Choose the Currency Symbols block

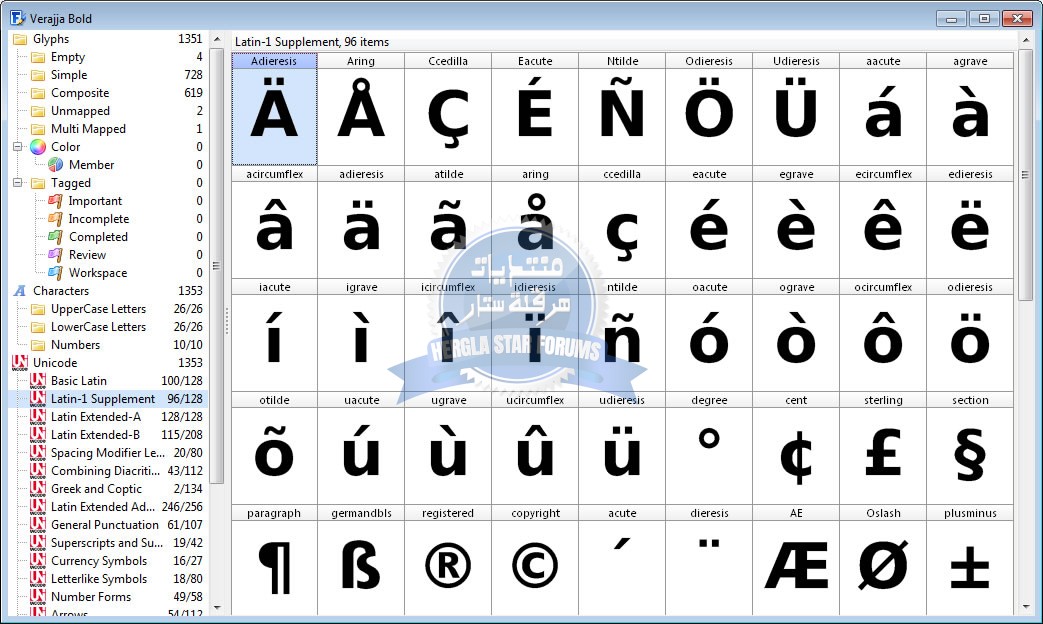[x=99, y=561]
